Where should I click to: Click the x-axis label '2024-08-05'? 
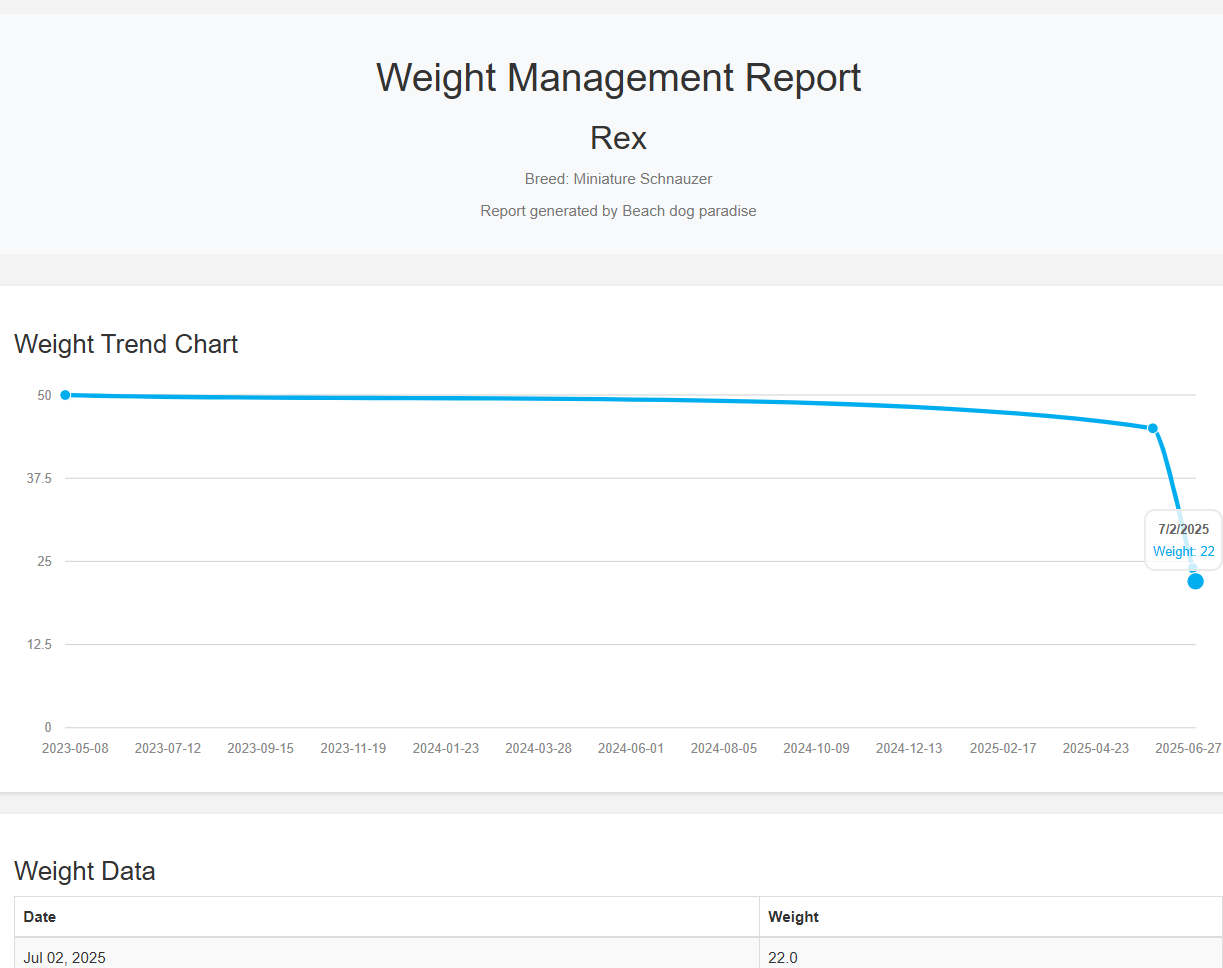tap(724, 748)
